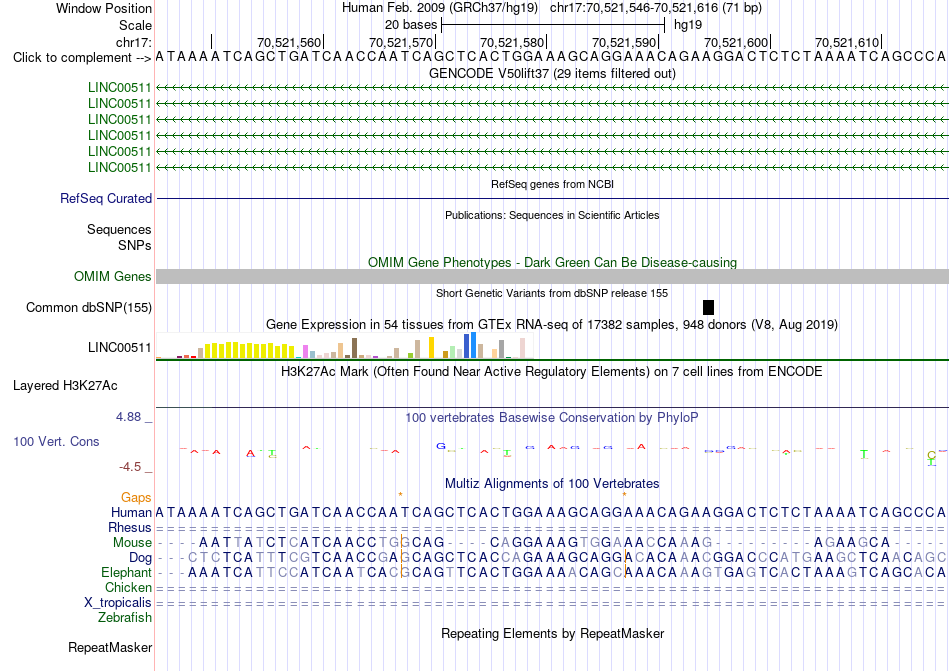Click ruler coordinate "70,521,560"
Image resolution: width=950 pixels, height=671 pixels.
(x=289, y=42)
